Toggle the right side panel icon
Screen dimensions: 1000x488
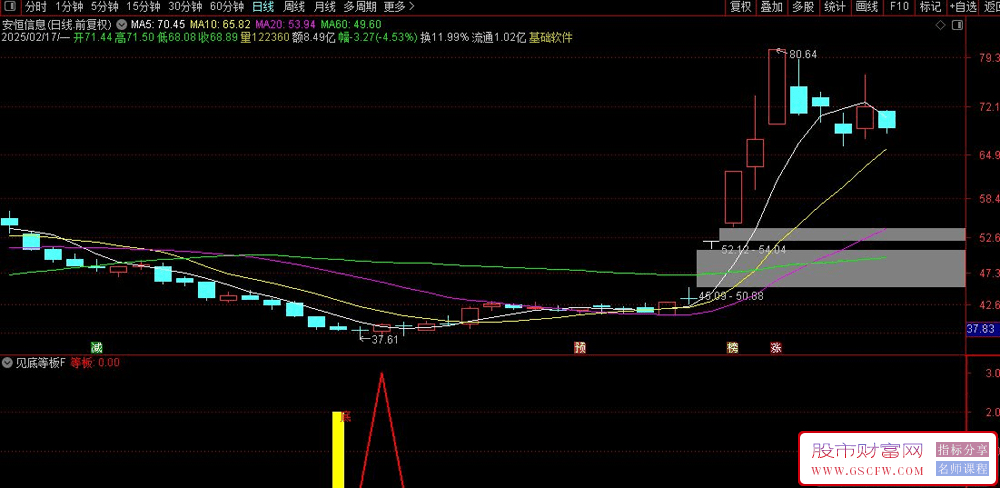point(956,25)
